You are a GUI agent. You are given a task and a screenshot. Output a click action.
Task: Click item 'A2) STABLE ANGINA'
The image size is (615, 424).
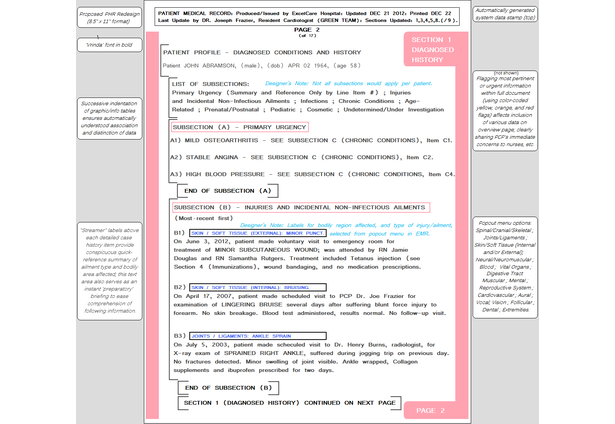[302, 157]
